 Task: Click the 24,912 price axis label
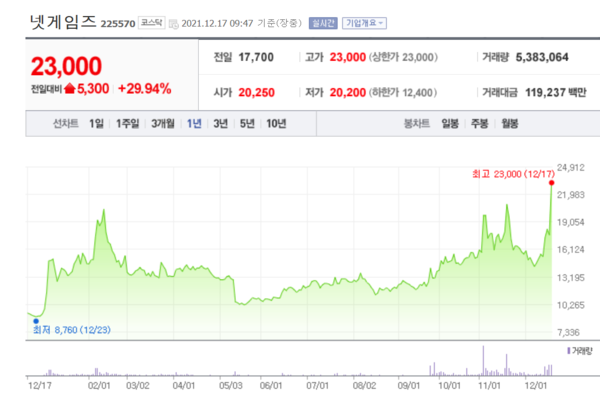point(571,168)
